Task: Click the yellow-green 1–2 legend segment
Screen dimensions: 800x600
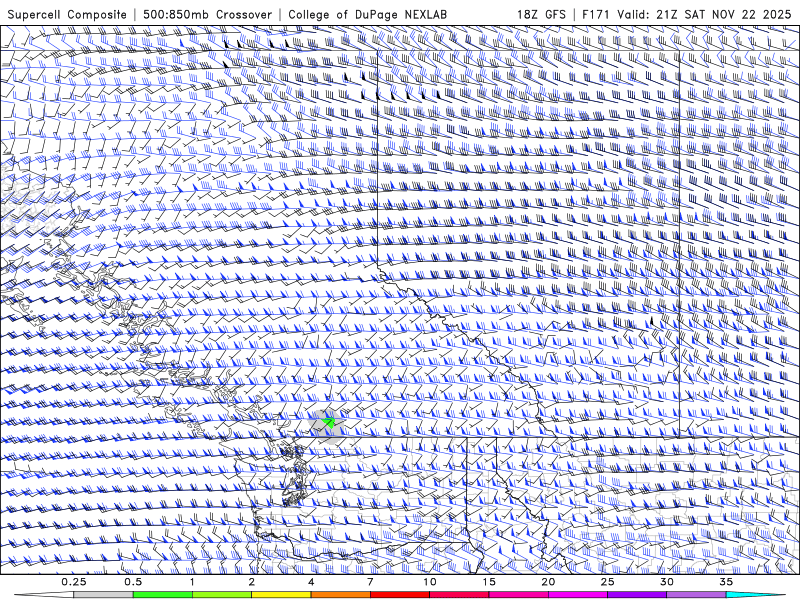Action: click(222, 594)
